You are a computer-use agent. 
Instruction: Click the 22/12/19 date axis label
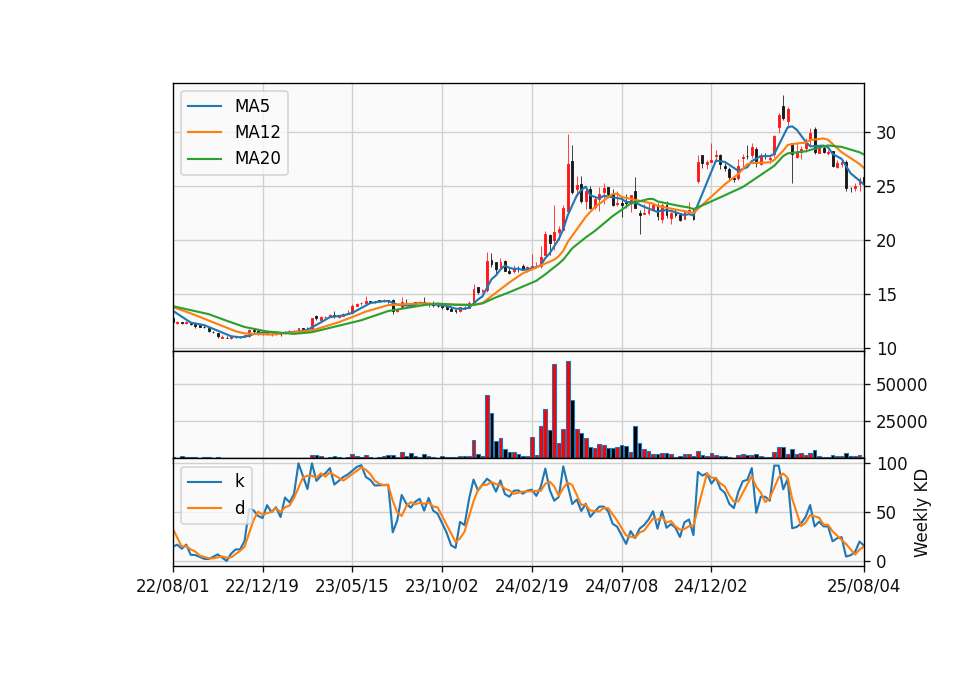click(x=262, y=586)
